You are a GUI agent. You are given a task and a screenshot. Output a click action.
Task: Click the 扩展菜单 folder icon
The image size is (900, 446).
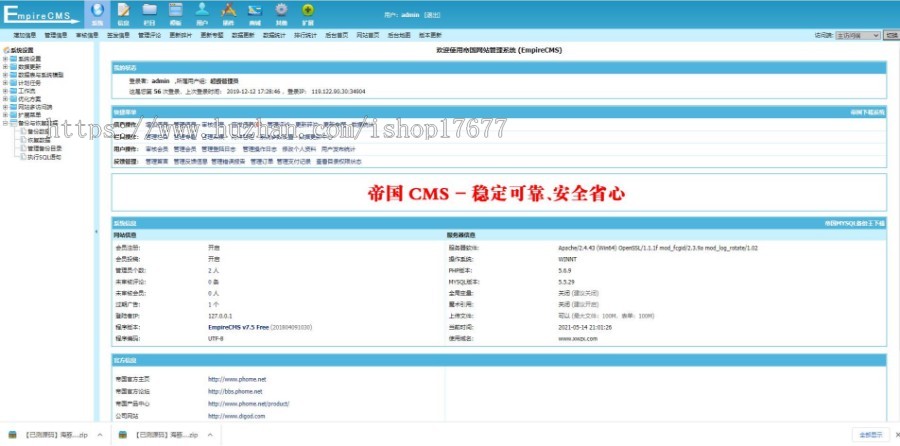point(13,115)
